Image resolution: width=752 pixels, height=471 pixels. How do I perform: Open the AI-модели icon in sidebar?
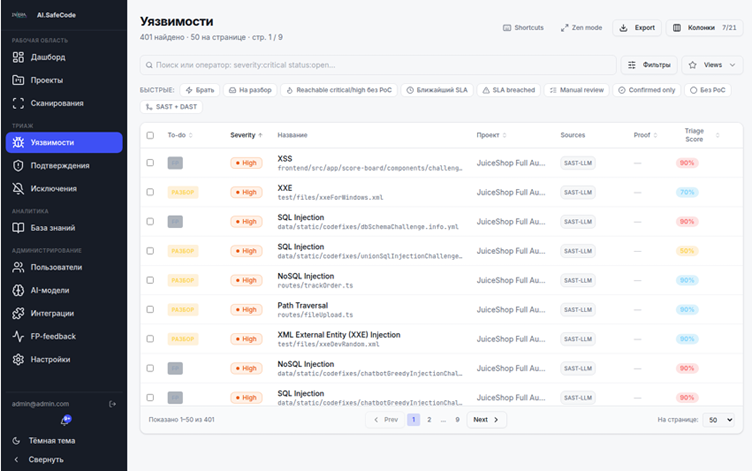pyautogui.click(x=18, y=290)
